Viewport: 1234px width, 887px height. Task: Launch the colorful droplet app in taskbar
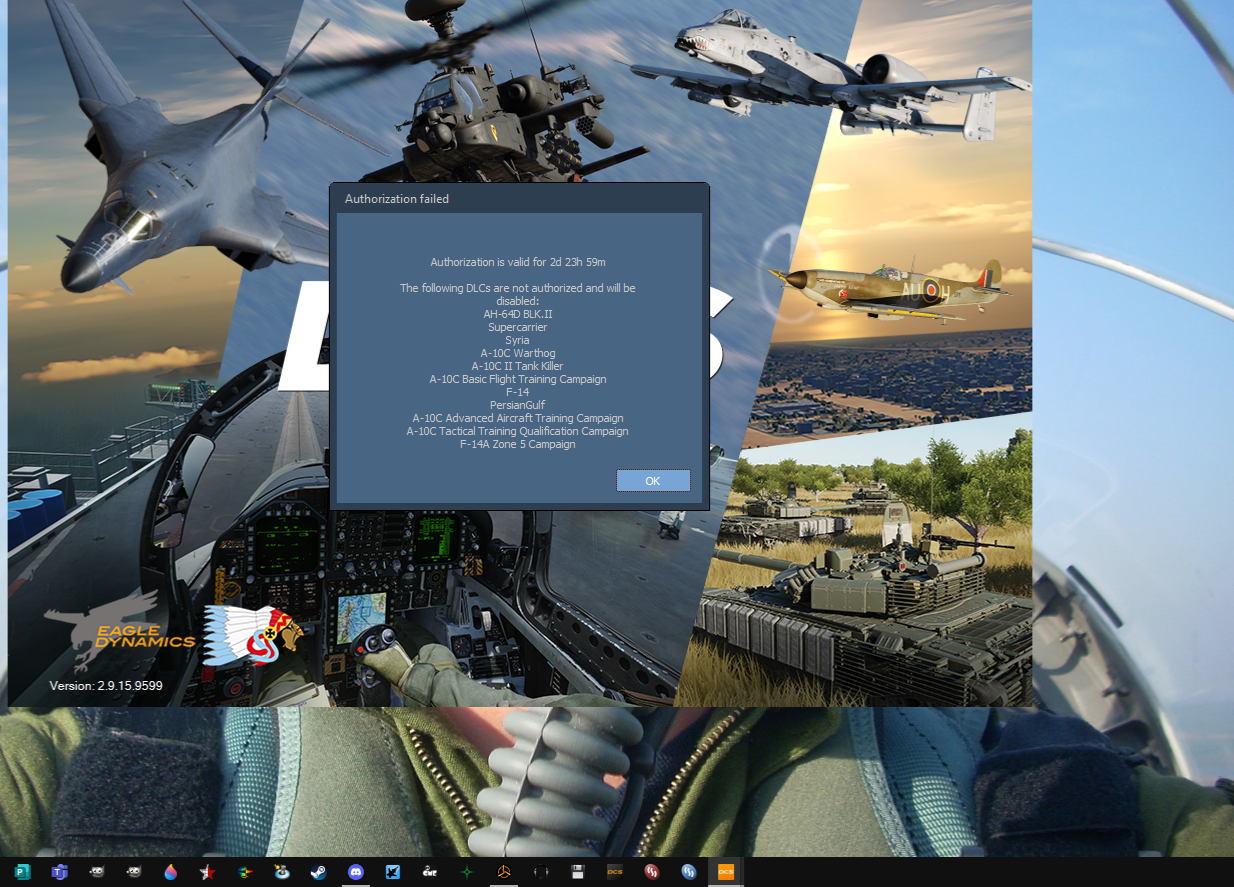170,872
